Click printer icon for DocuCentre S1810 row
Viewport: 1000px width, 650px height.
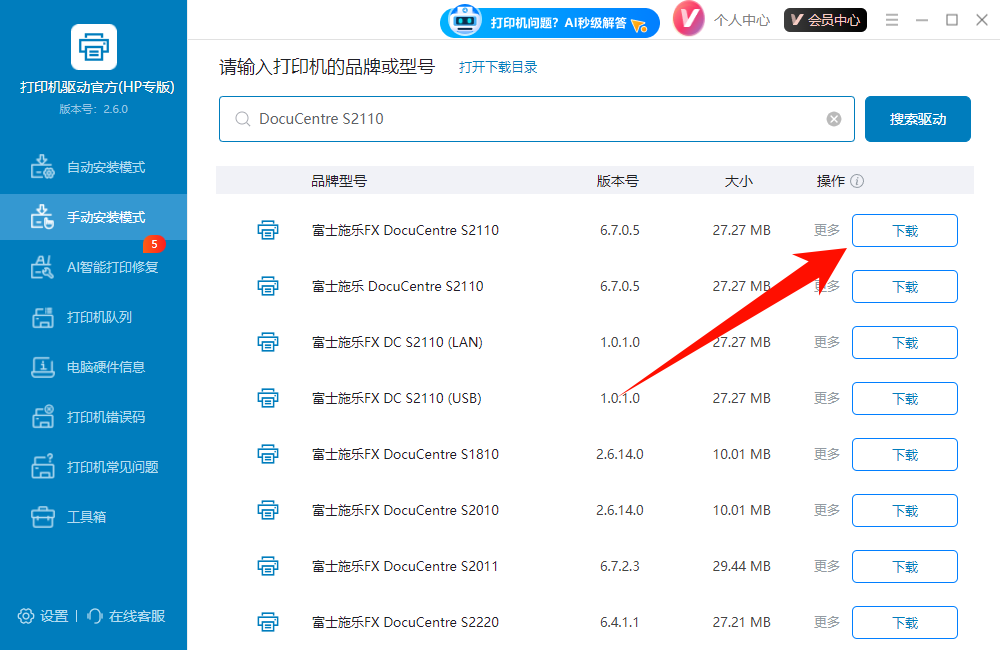coord(268,454)
